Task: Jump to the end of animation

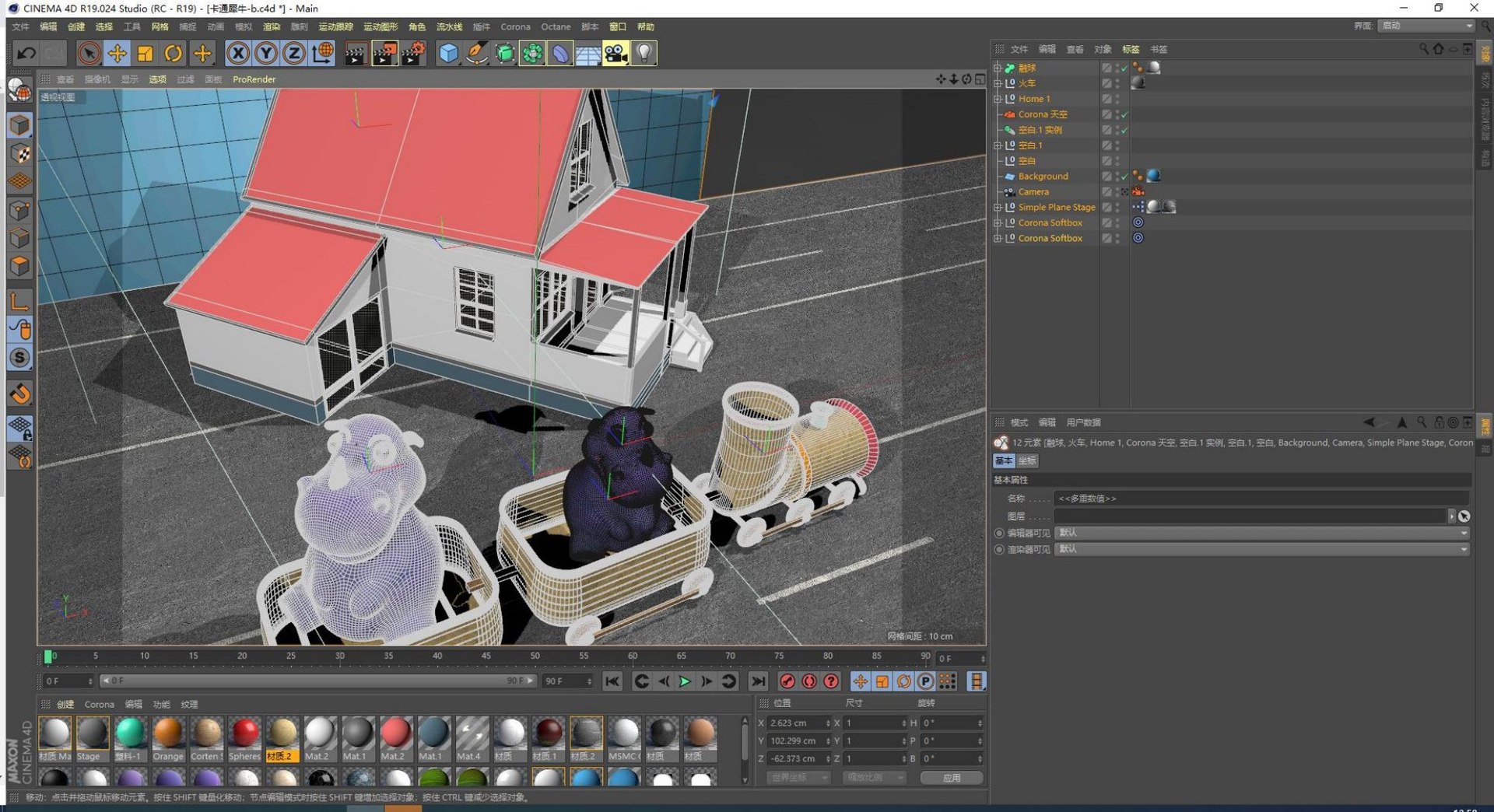Action: point(757,681)
